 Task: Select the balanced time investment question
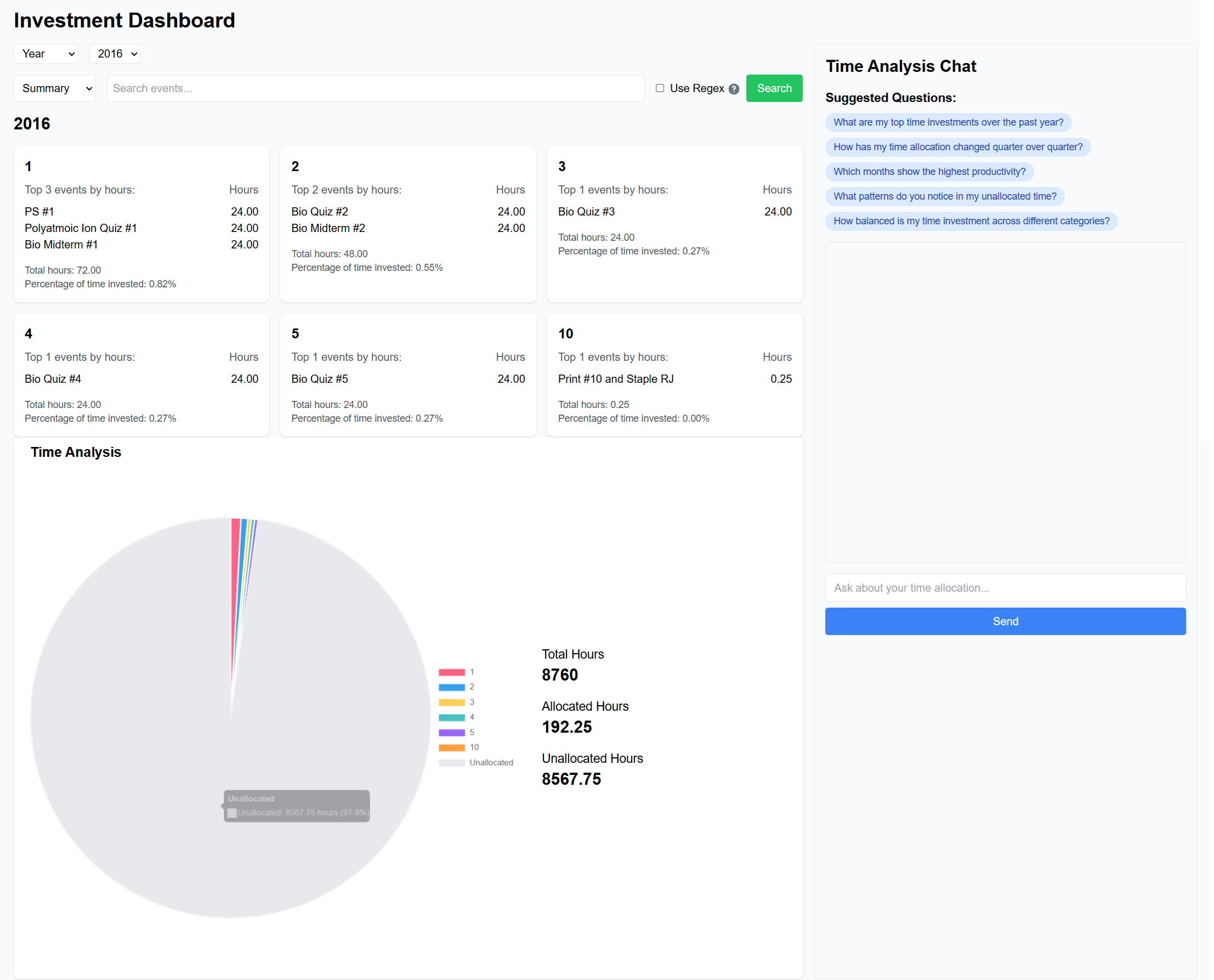tap(971, 220)
